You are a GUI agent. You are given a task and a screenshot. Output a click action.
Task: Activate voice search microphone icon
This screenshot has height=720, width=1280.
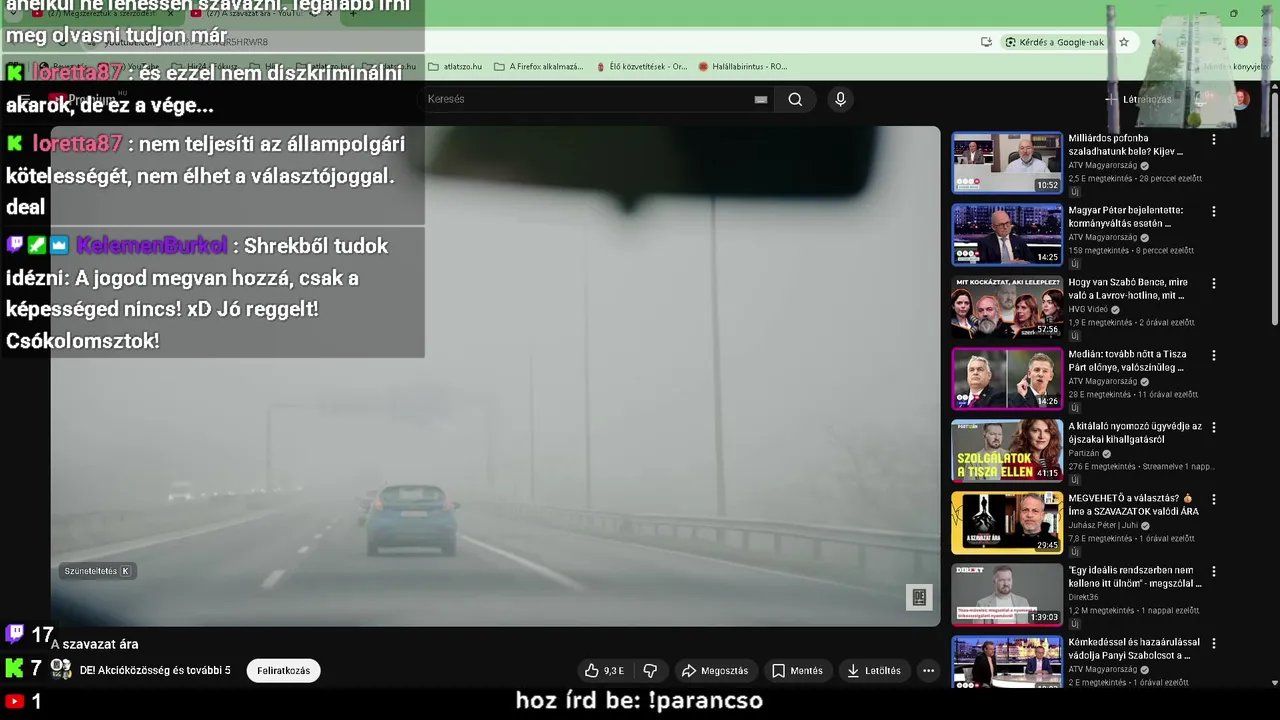(x=840, y=99)
